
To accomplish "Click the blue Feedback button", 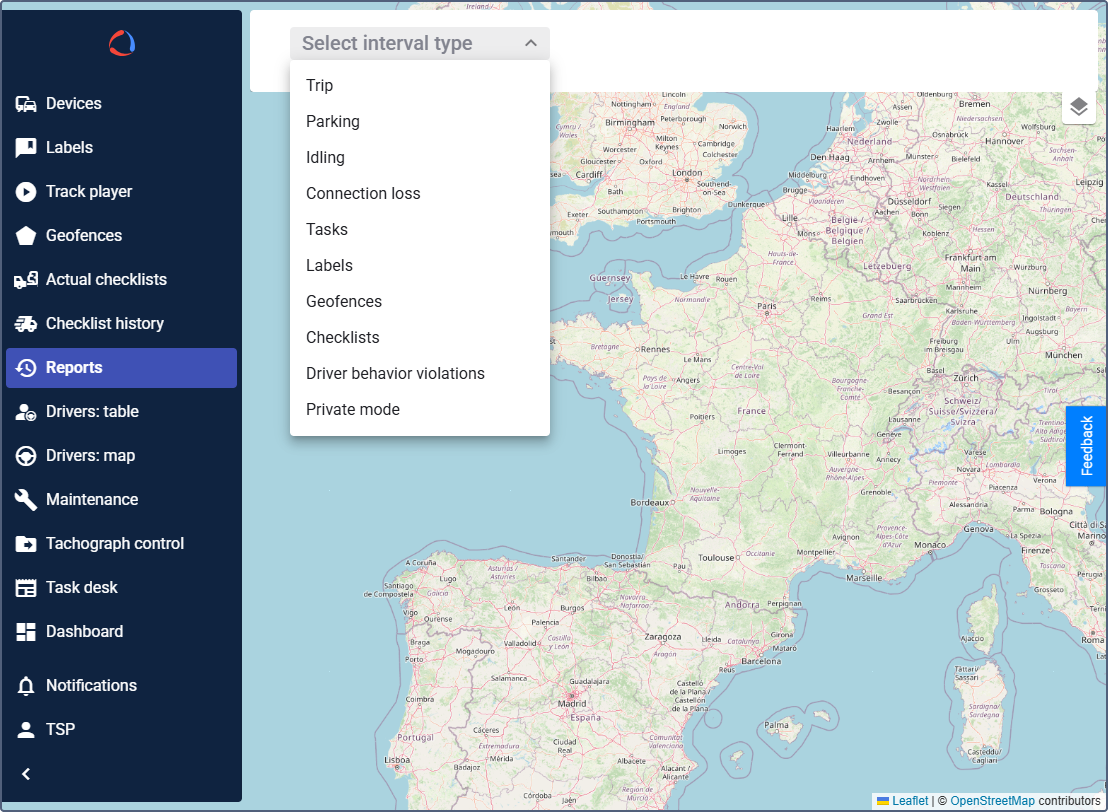I will click(1087, 446).
